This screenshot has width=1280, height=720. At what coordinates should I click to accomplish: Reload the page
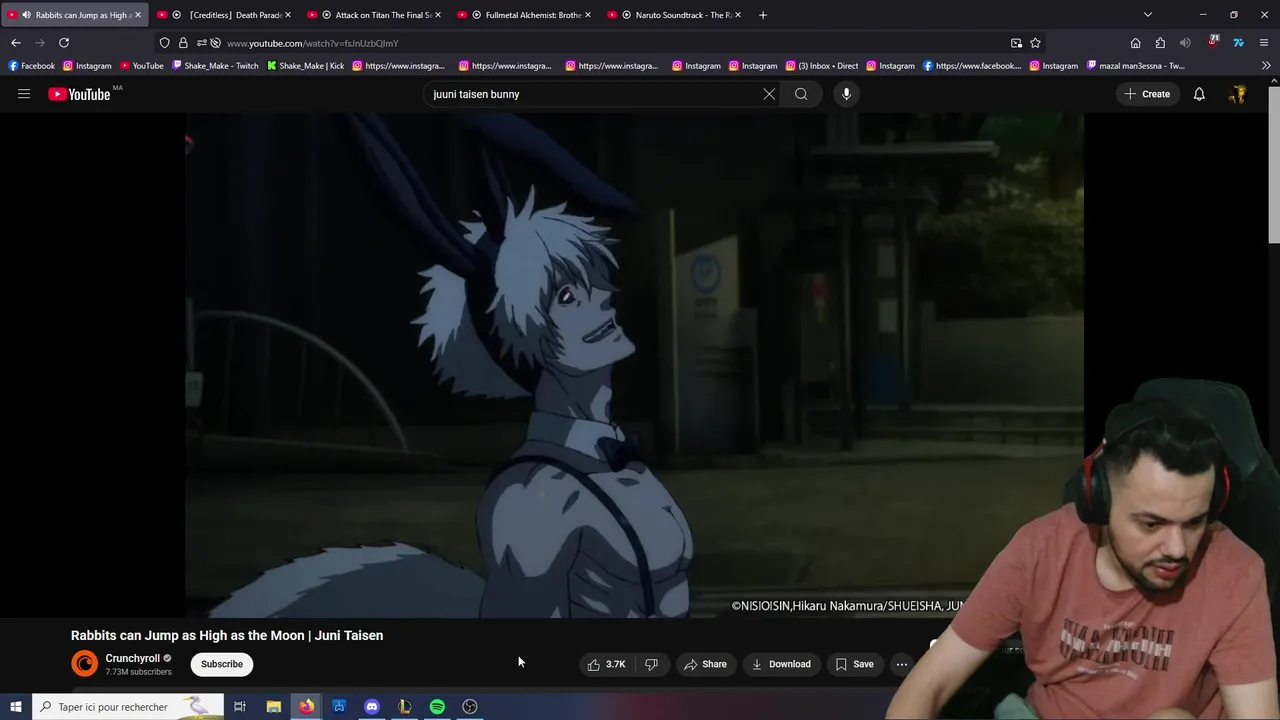coord(64,42)
